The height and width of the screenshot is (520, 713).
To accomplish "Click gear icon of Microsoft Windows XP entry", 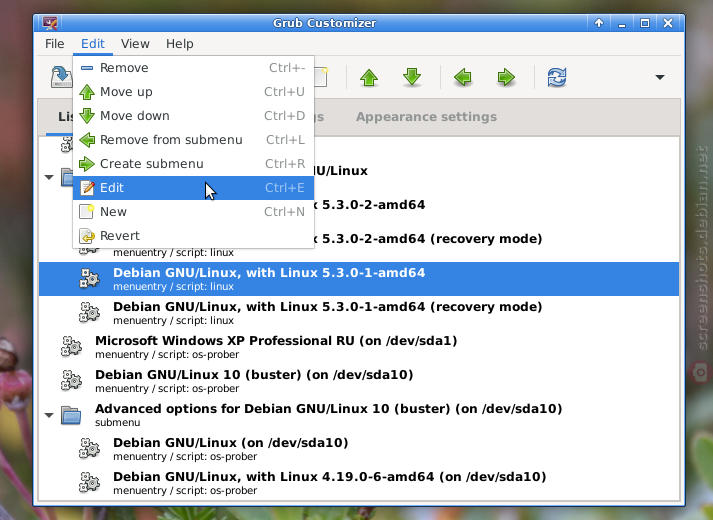I will 71,347.
